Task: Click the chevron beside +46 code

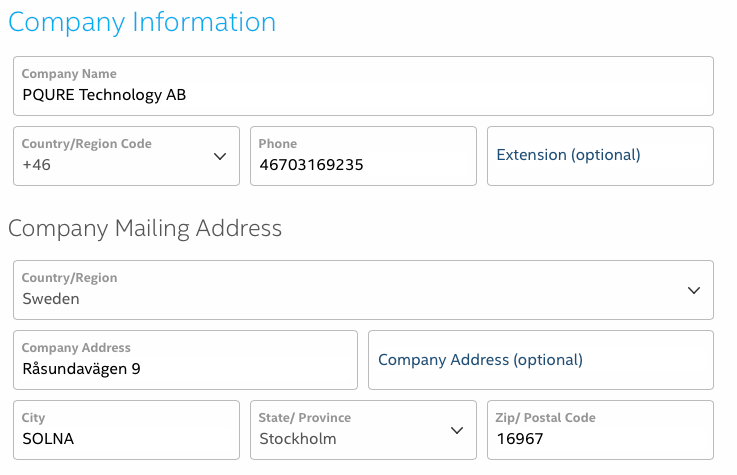Action: click(220, 156)
